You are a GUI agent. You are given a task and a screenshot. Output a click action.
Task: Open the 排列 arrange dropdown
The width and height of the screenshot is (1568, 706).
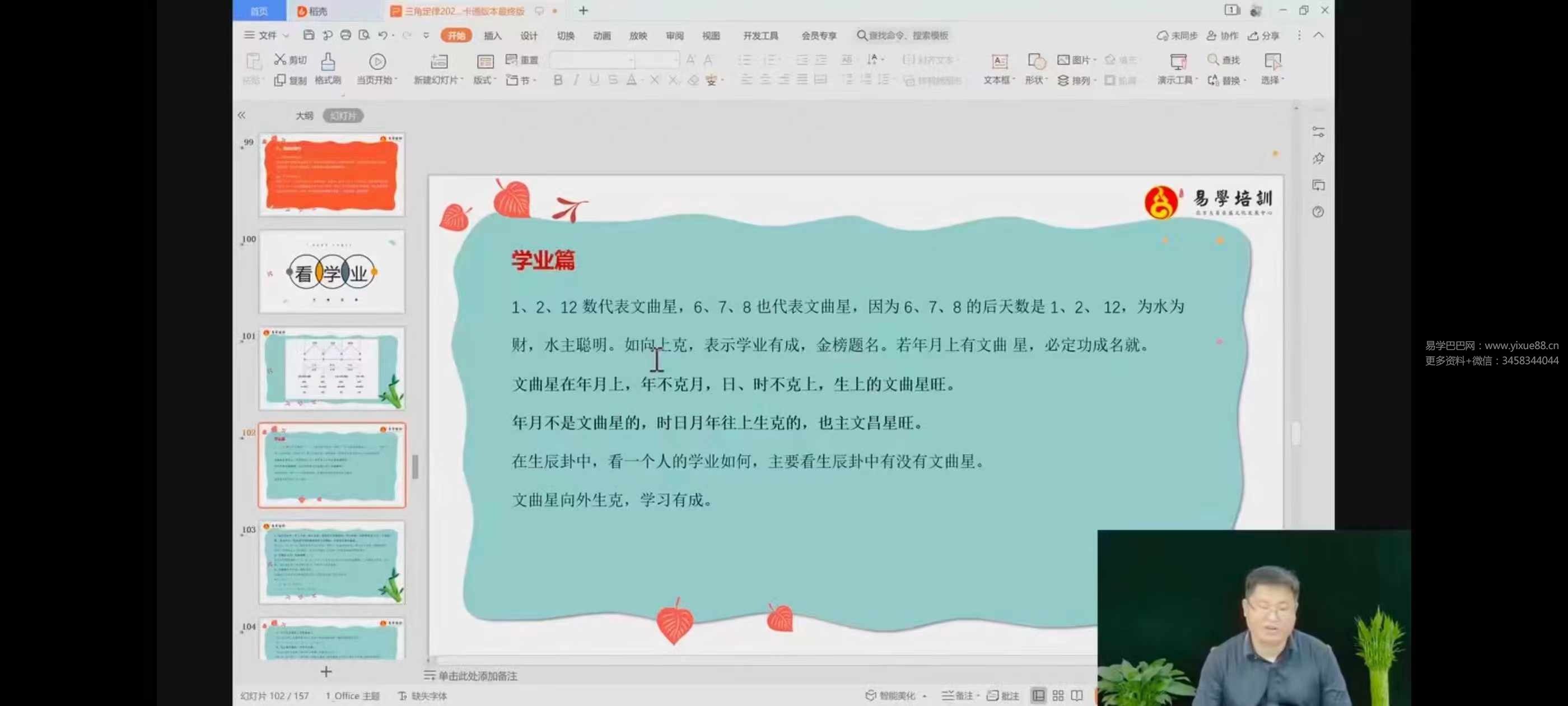pos(1077,80)
